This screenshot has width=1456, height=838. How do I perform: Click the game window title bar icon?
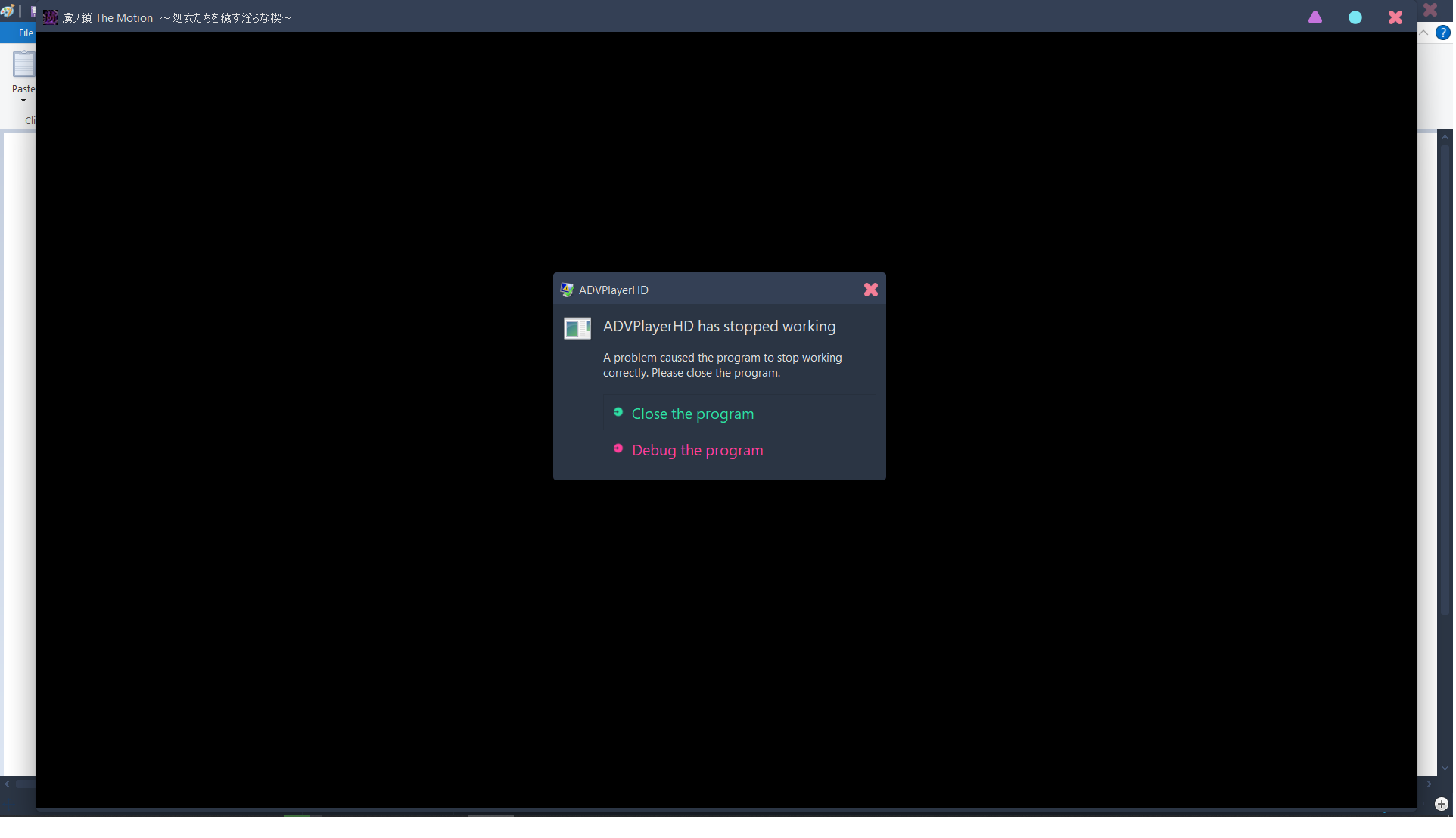(x=51, y=17)
